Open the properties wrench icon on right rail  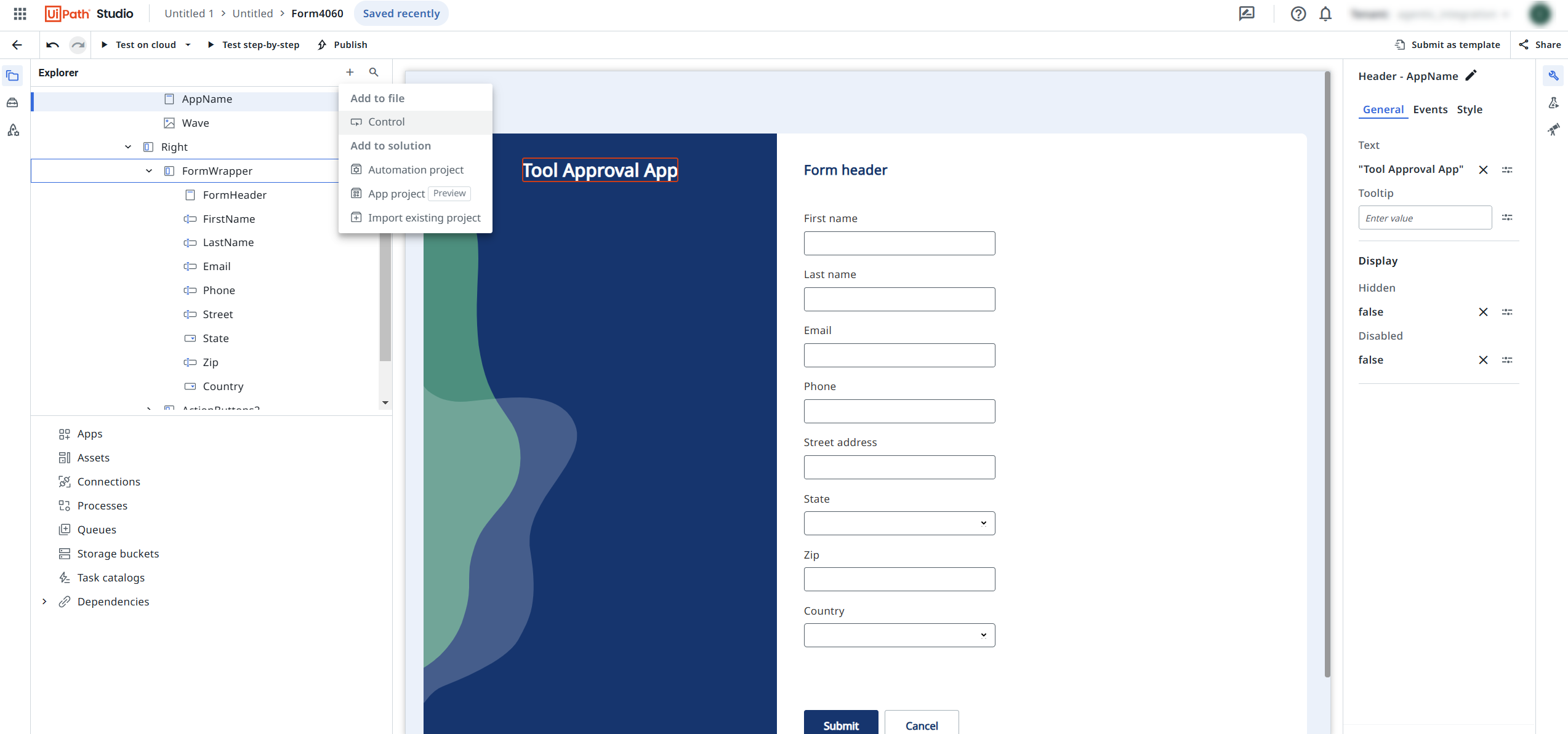(x=1553, y=76)
